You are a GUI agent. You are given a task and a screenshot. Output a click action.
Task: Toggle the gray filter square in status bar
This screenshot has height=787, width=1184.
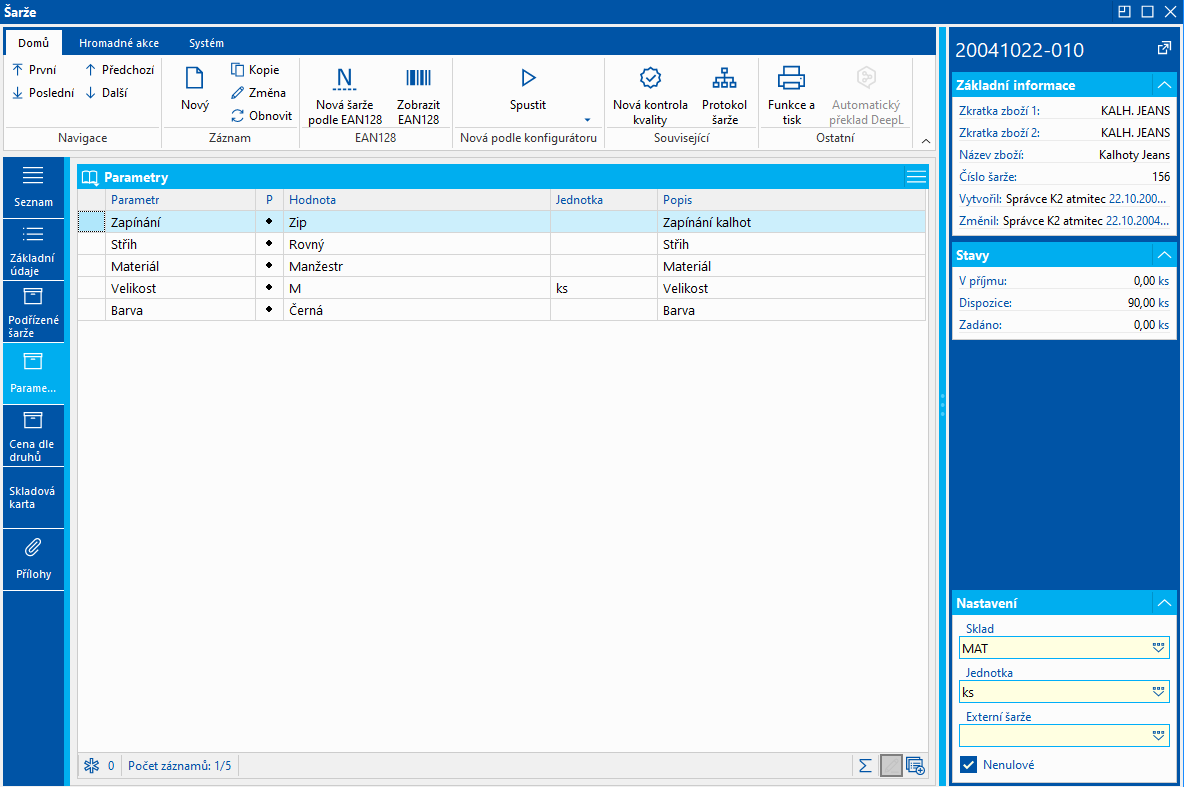(x=890, y=766)
